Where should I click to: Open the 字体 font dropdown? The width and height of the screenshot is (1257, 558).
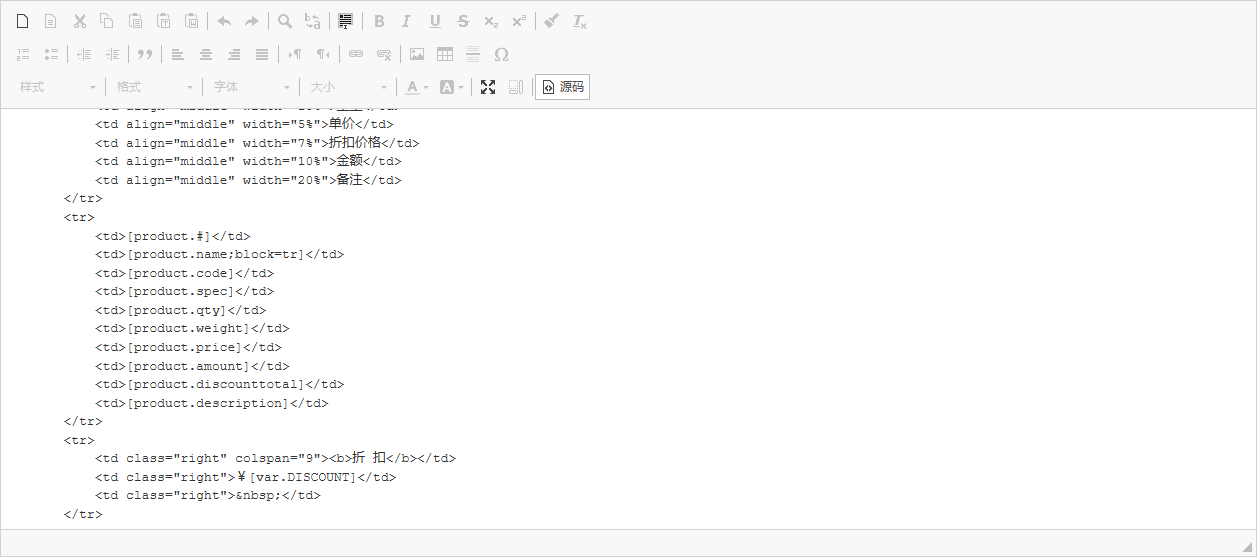point(252,87)
